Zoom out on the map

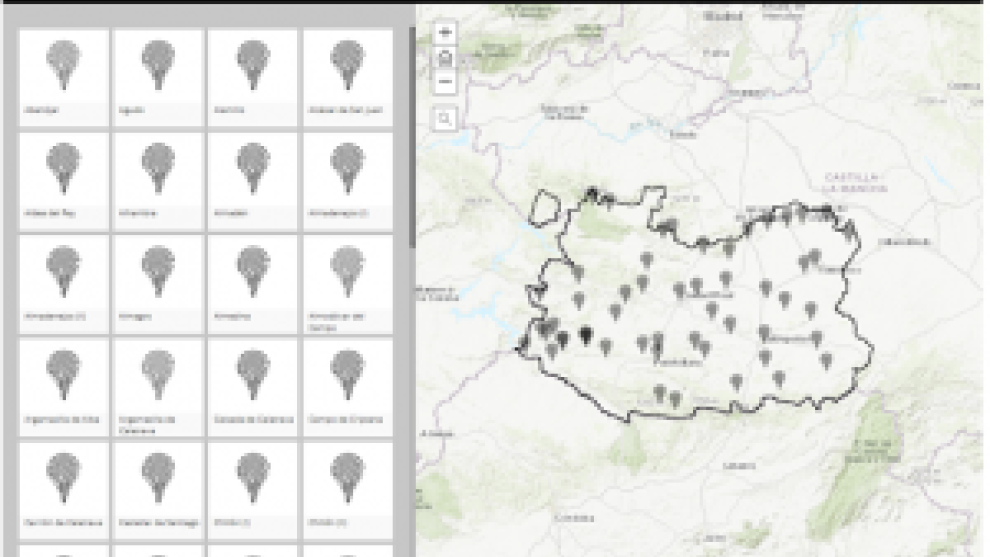point(445,83)
